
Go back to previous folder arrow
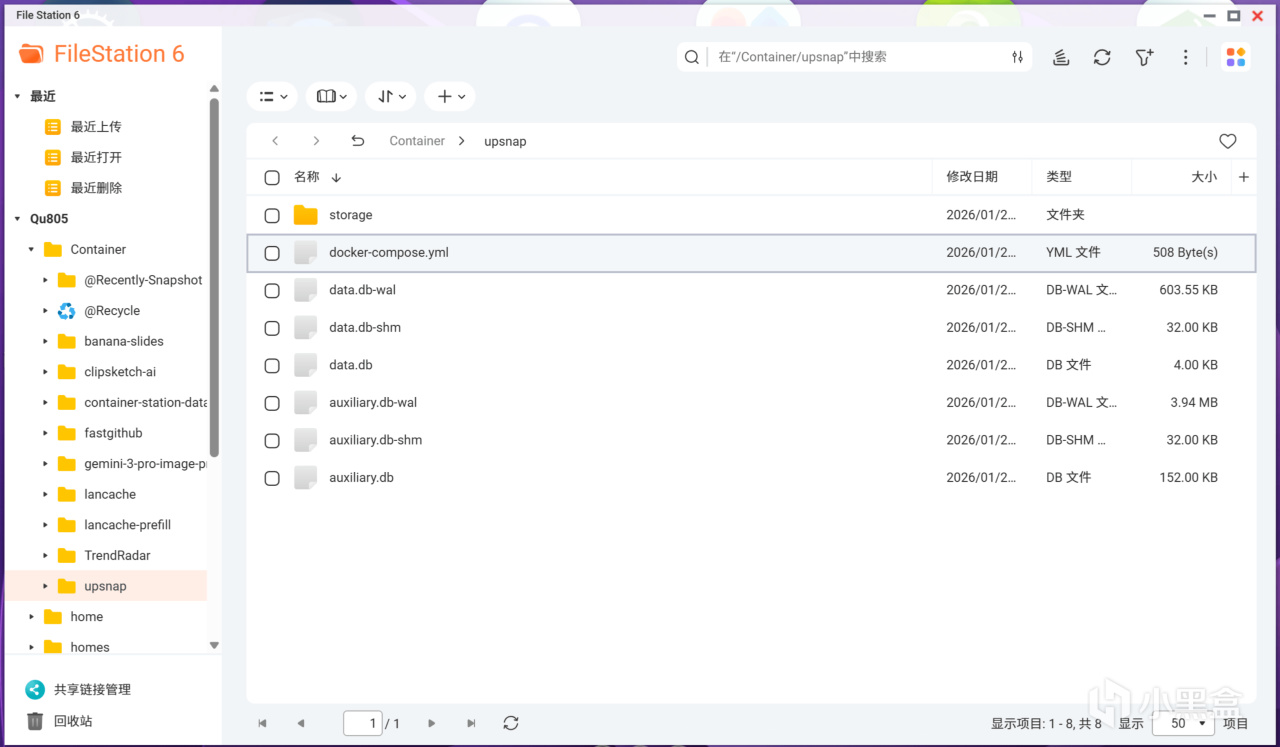pyautogui.click(x=276, y=141)
